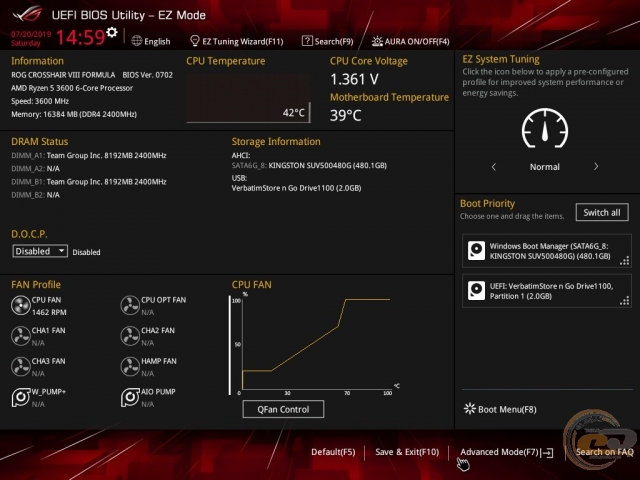Click the AURA ON/OFF light icon
Viewport: 640px width, 480px height.
coord(377,41)
